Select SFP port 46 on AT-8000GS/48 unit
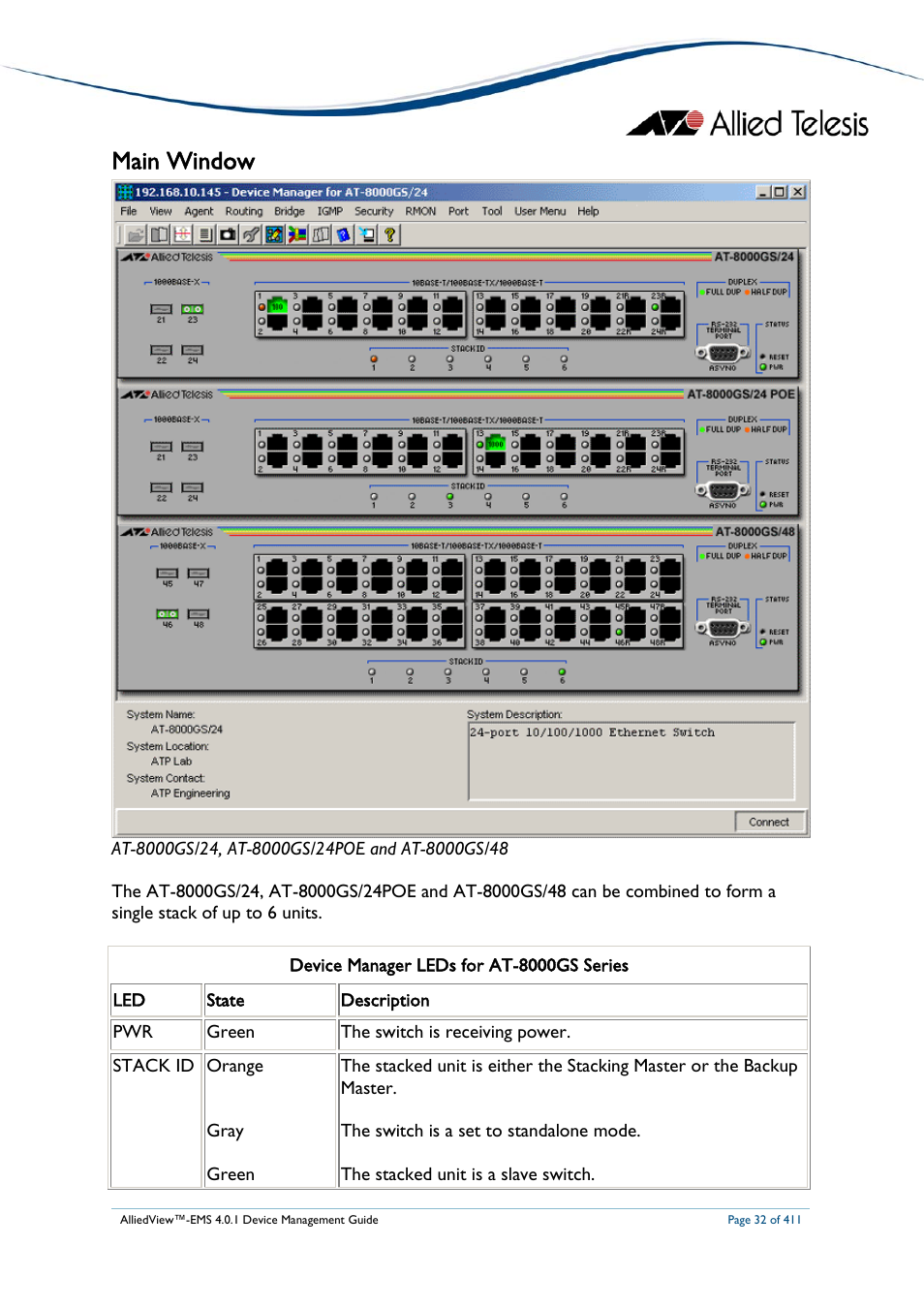 168,614
